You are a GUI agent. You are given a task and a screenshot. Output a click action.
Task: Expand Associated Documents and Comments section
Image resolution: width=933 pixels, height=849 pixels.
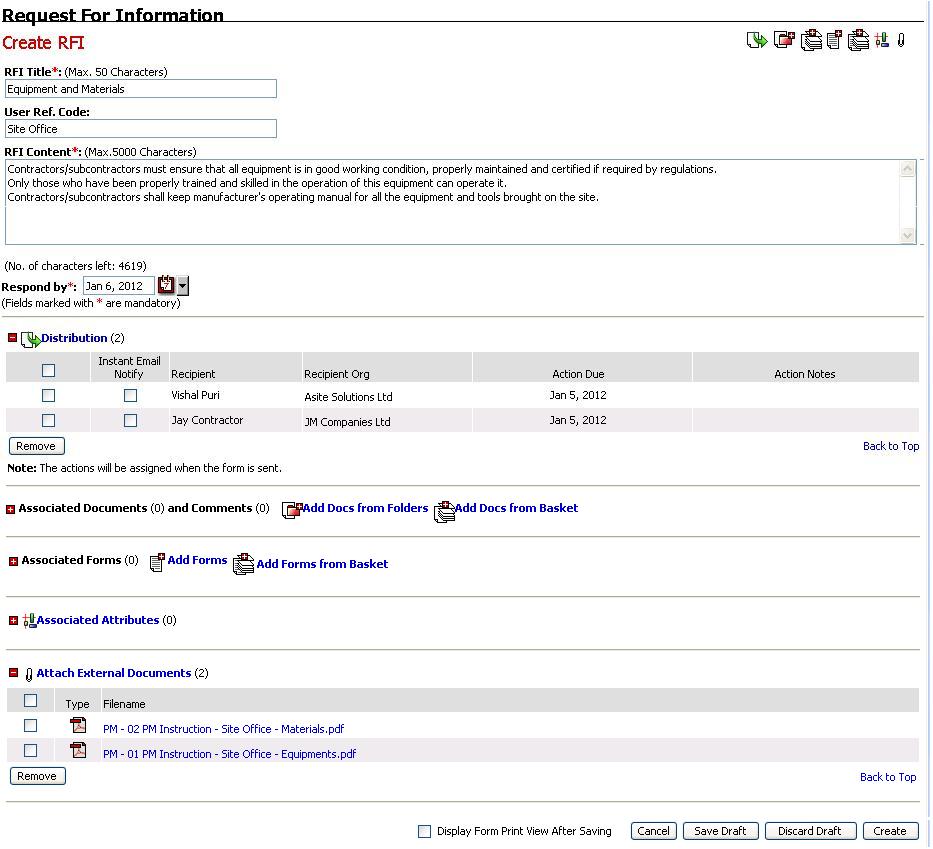coord(11,509)
